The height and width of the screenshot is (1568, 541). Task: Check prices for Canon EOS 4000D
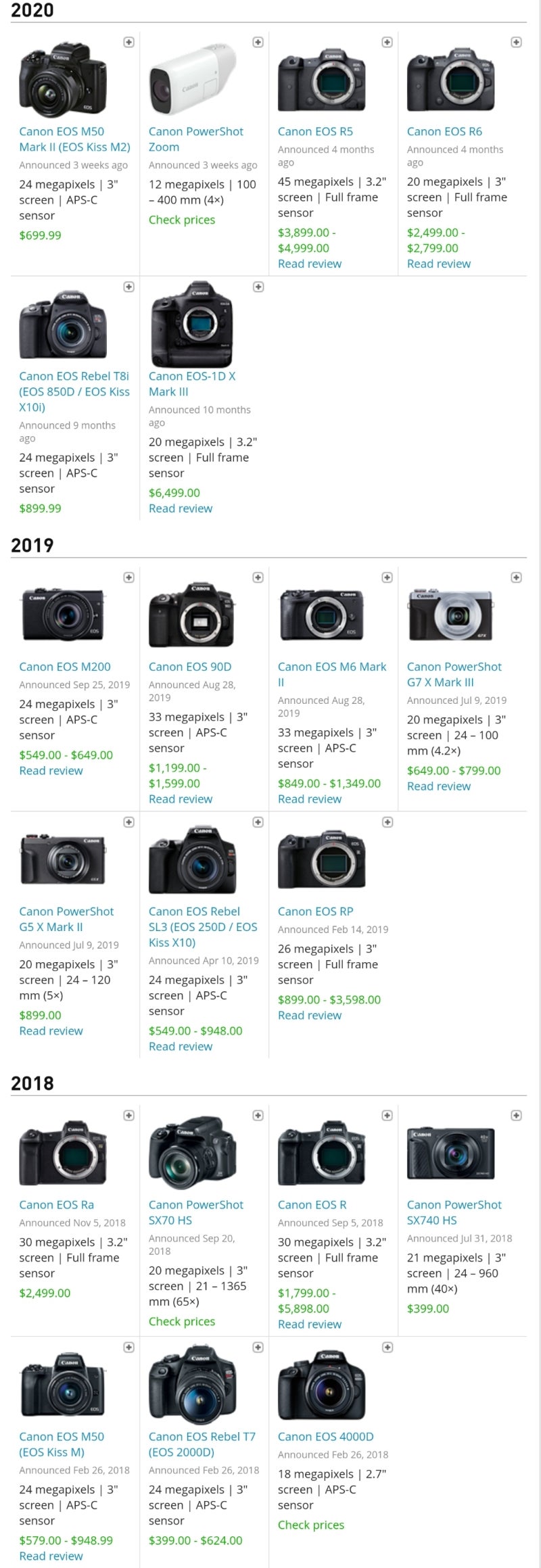pos(311,1525)
